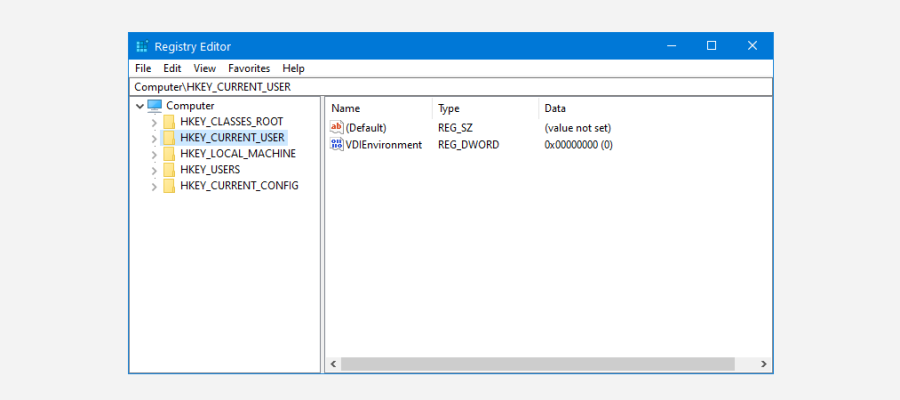Click the (Default) string value icon

click(x=337, y=127)
